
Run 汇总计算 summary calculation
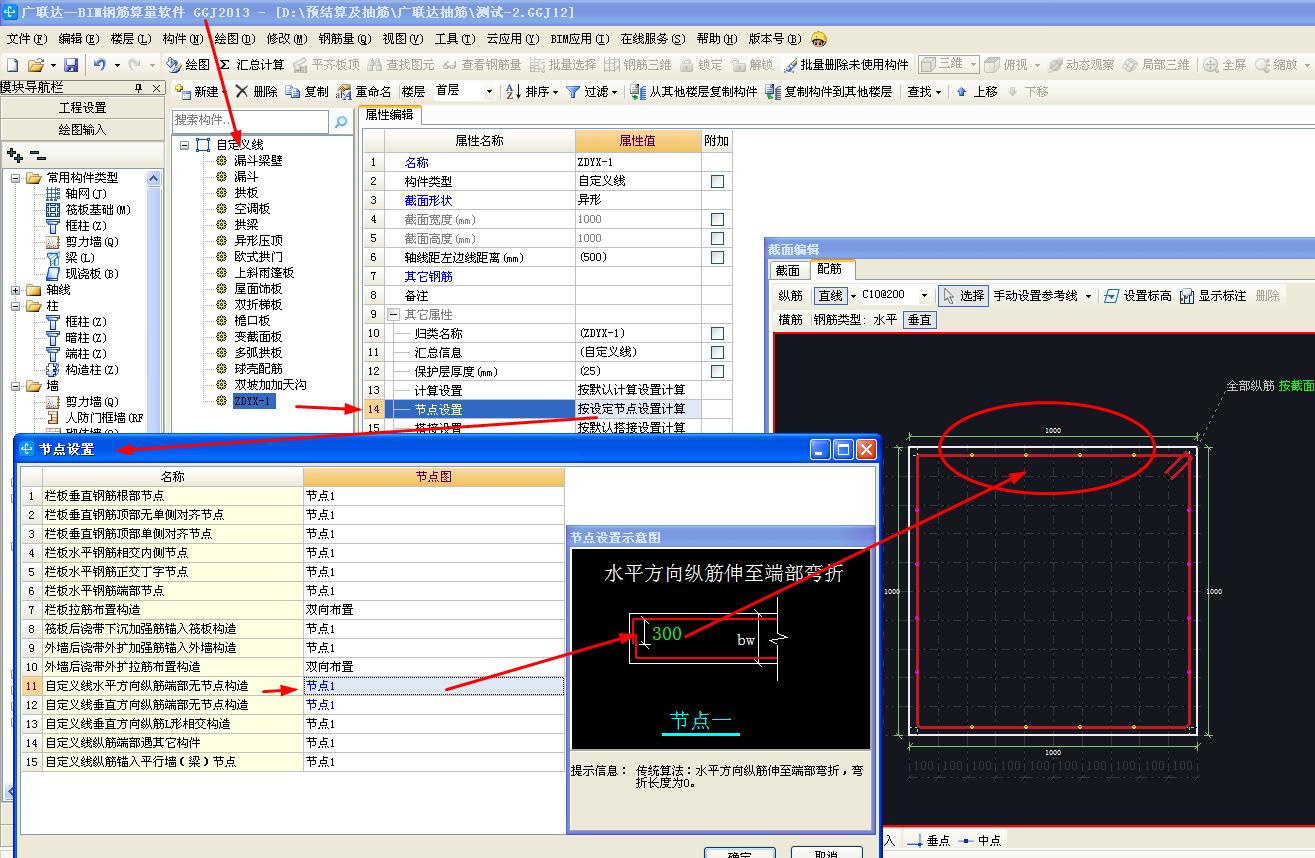[x=252, y=64]
